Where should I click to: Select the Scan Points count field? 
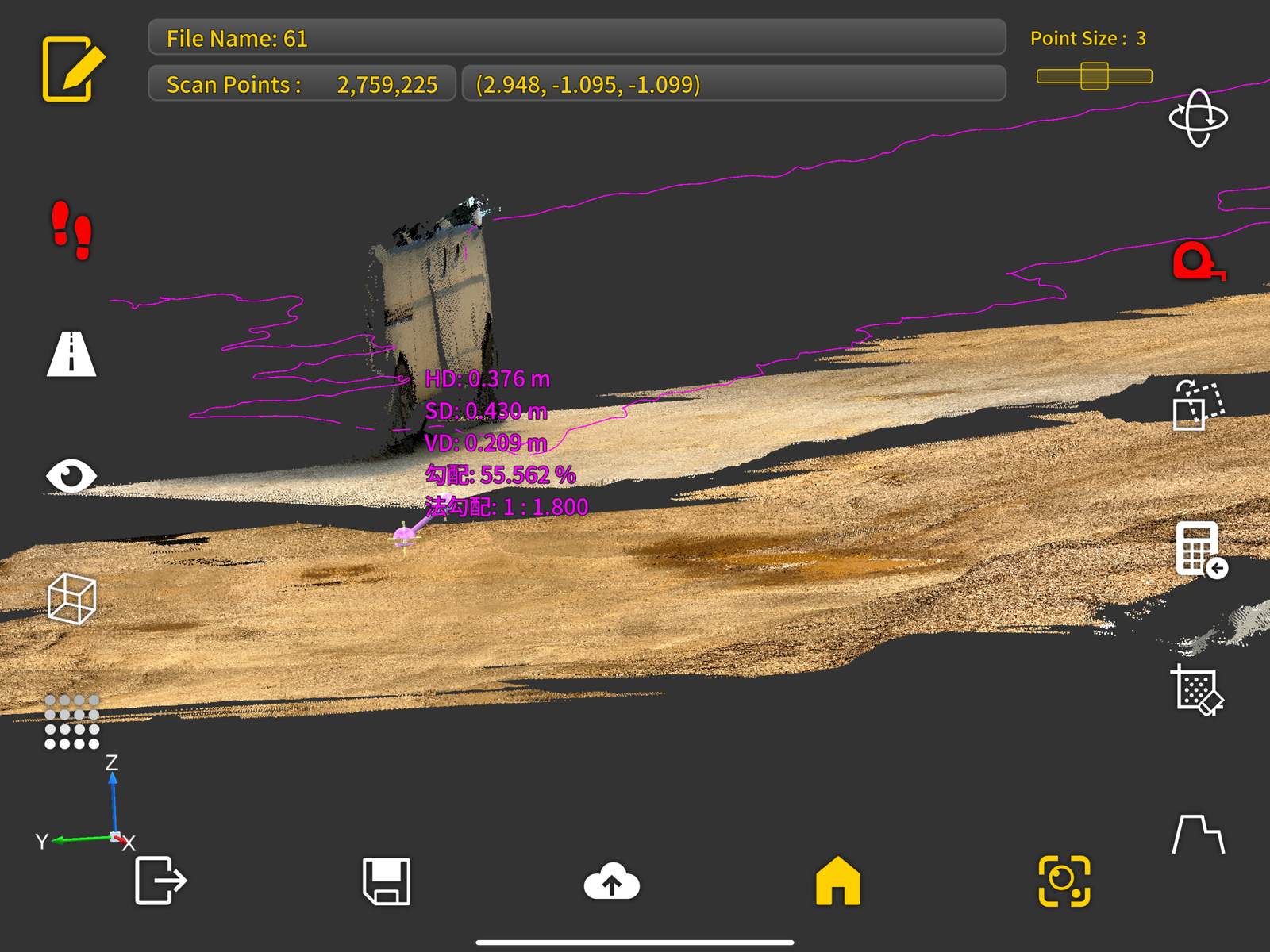302,83
